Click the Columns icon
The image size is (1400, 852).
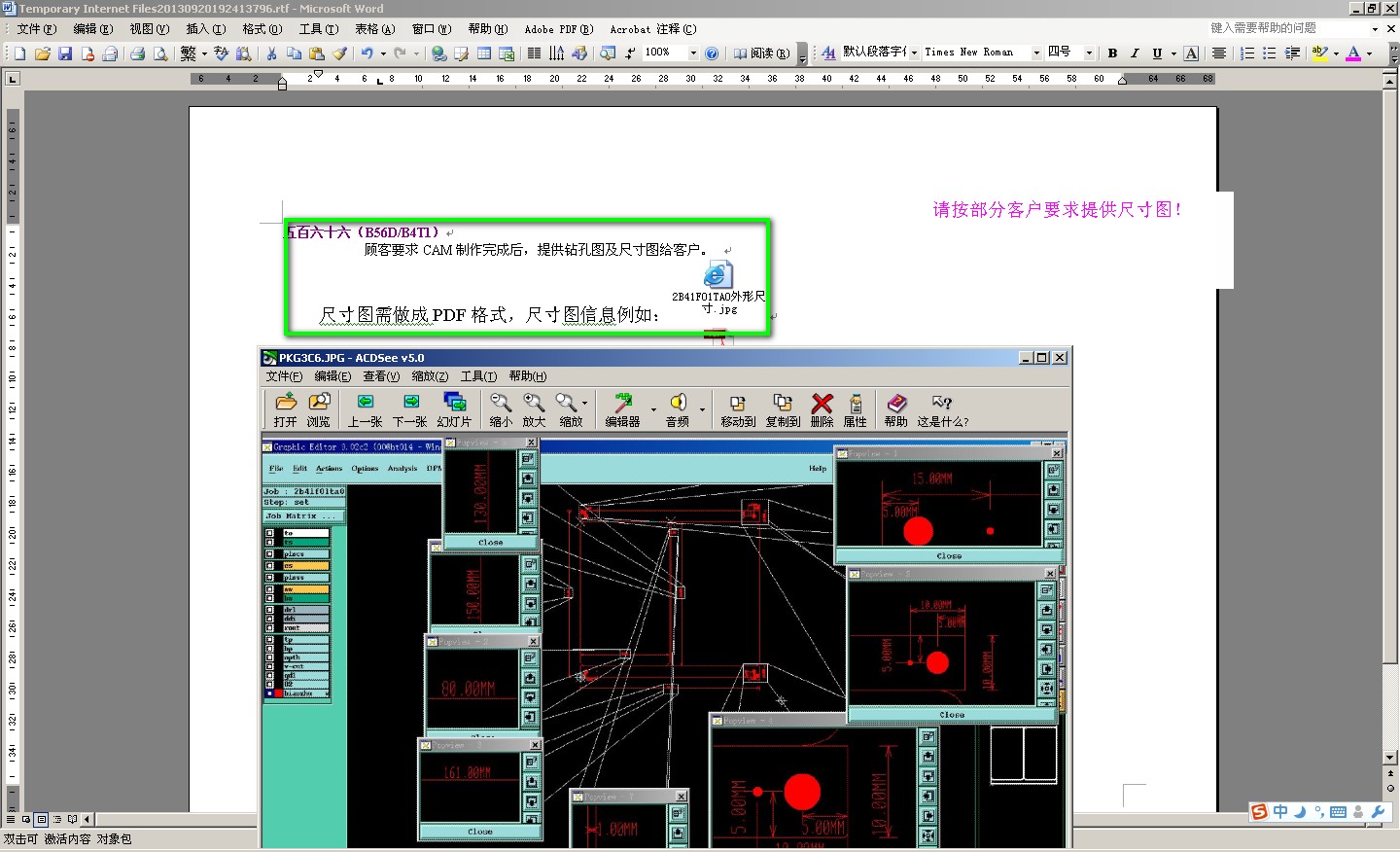click(x=534, y=53)
